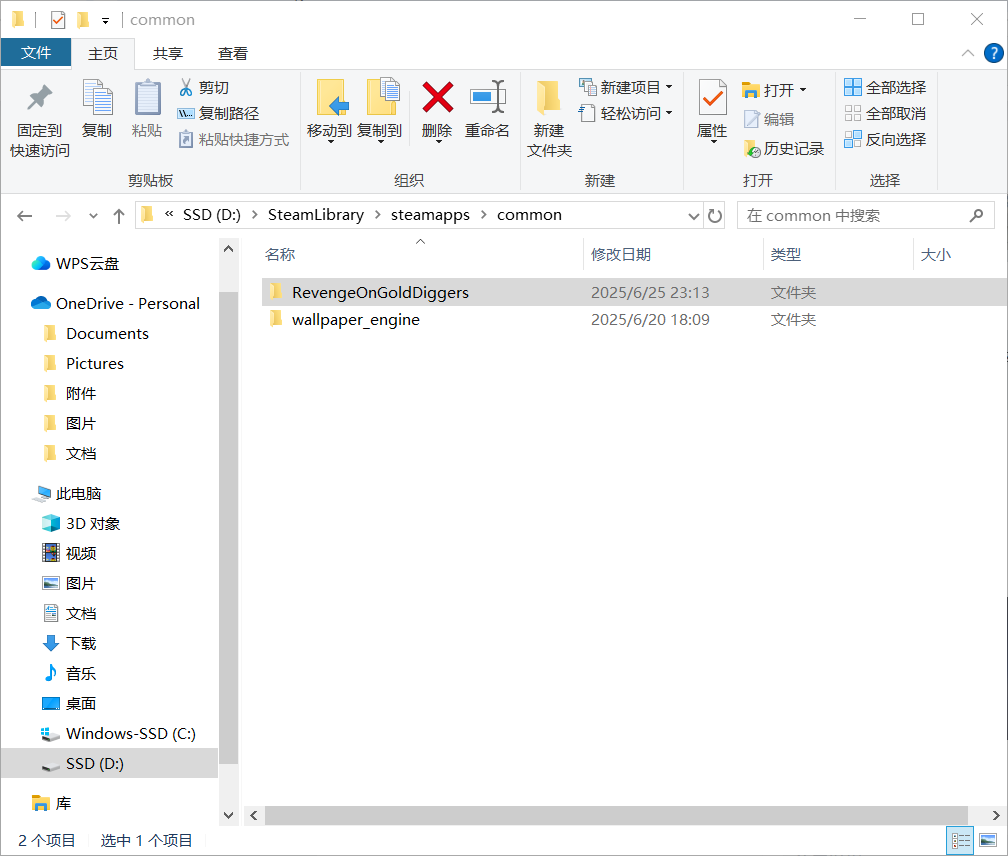
Task: Paste clipboard contents into common
Action: click(x=147, y=112)
